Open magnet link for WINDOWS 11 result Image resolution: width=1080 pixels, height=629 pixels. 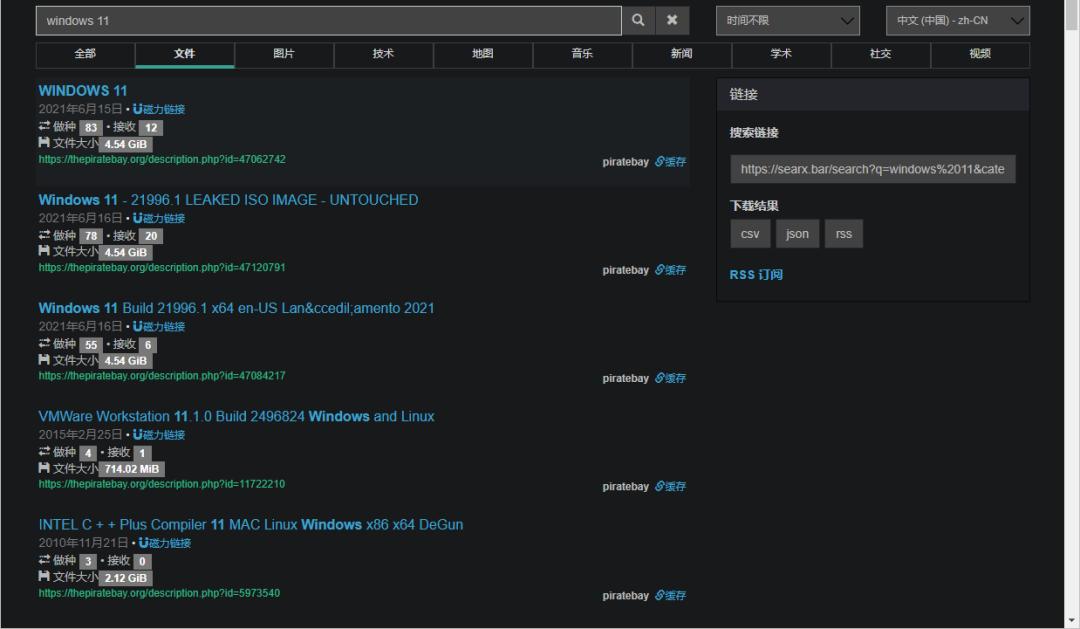point(160,109)
